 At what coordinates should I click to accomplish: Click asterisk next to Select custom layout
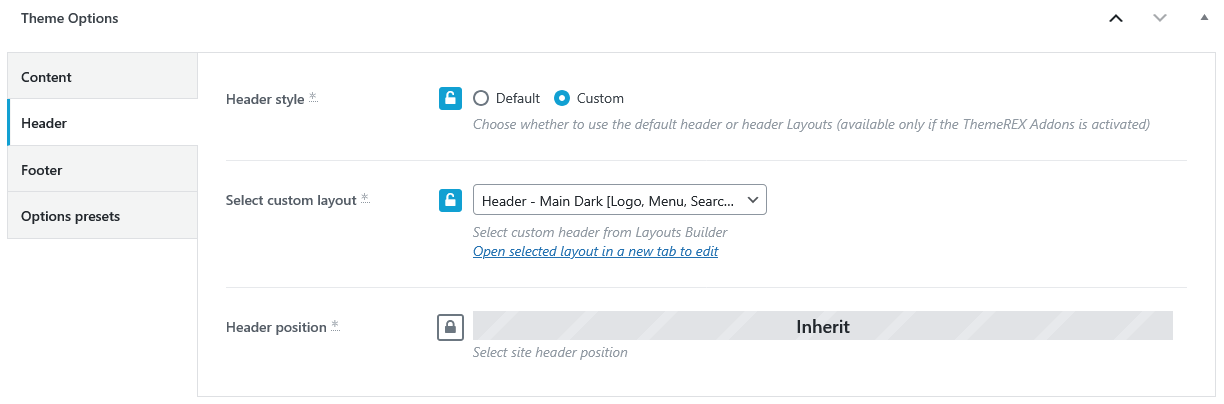pyautogui.click(x=365, y=199)
